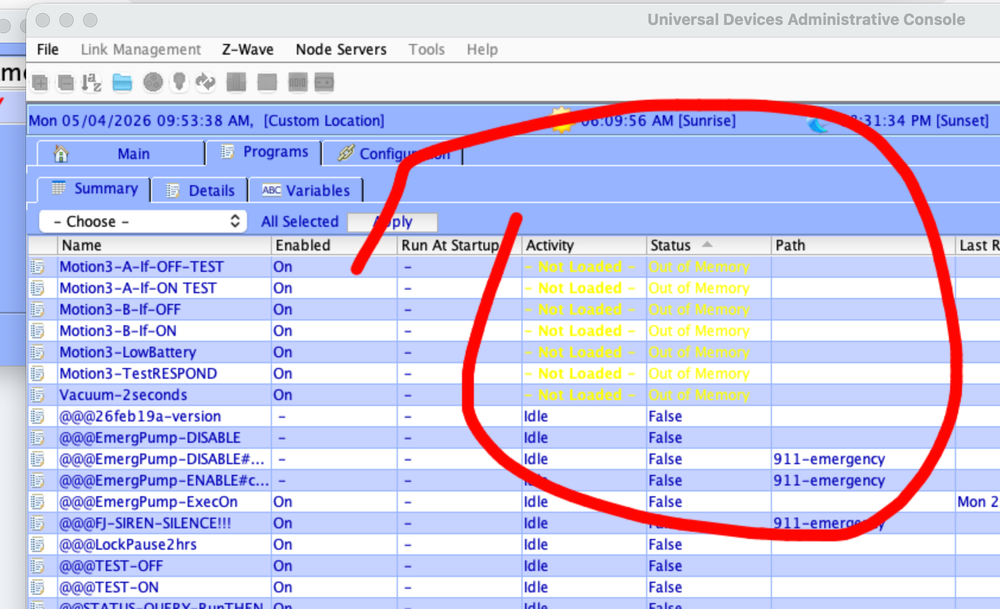1000x609 pixels.
Task: Click the column grid toolbar icon
Action: (x=236, y=82)
